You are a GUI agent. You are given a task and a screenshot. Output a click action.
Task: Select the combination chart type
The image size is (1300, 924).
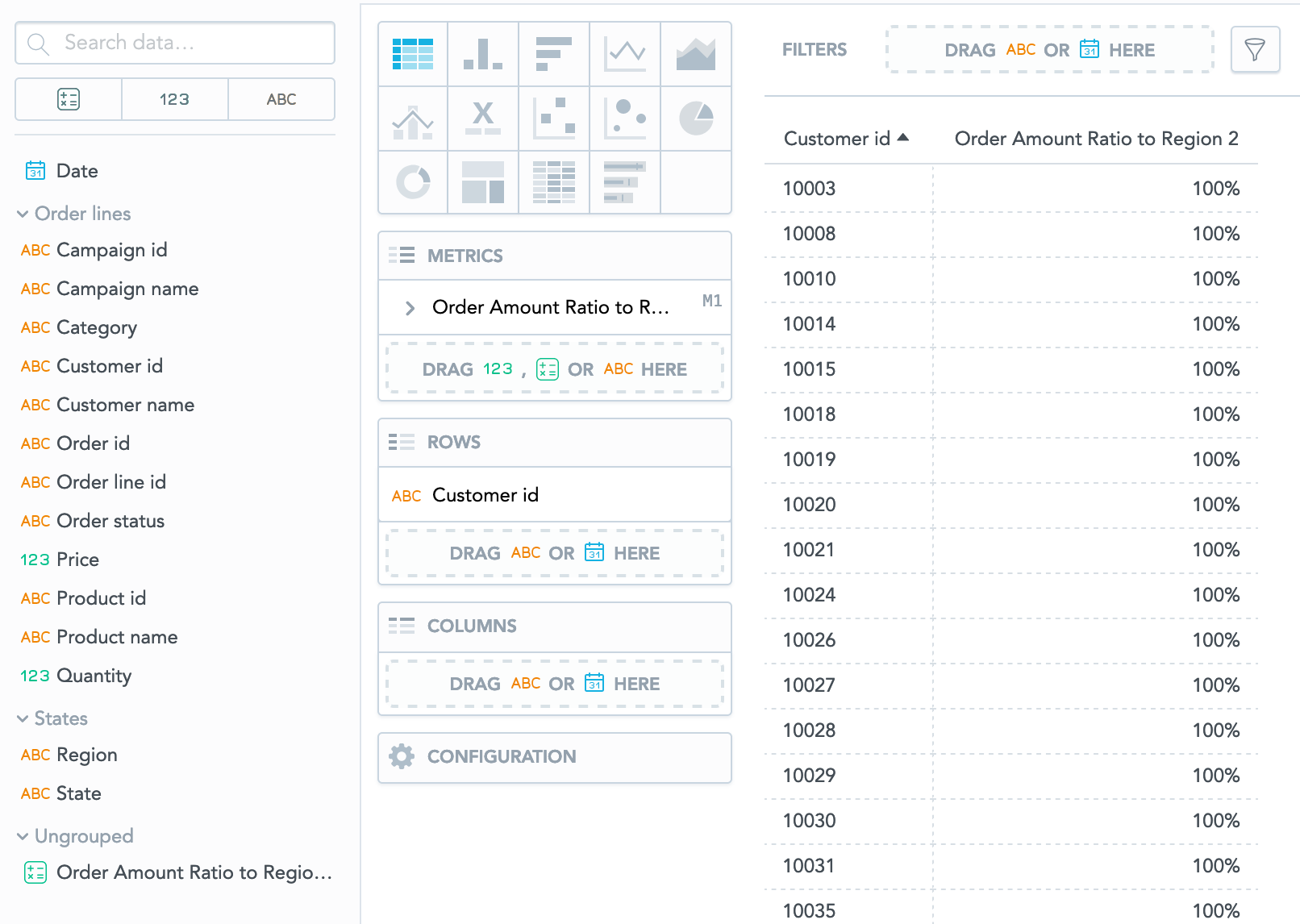point(412,119)
